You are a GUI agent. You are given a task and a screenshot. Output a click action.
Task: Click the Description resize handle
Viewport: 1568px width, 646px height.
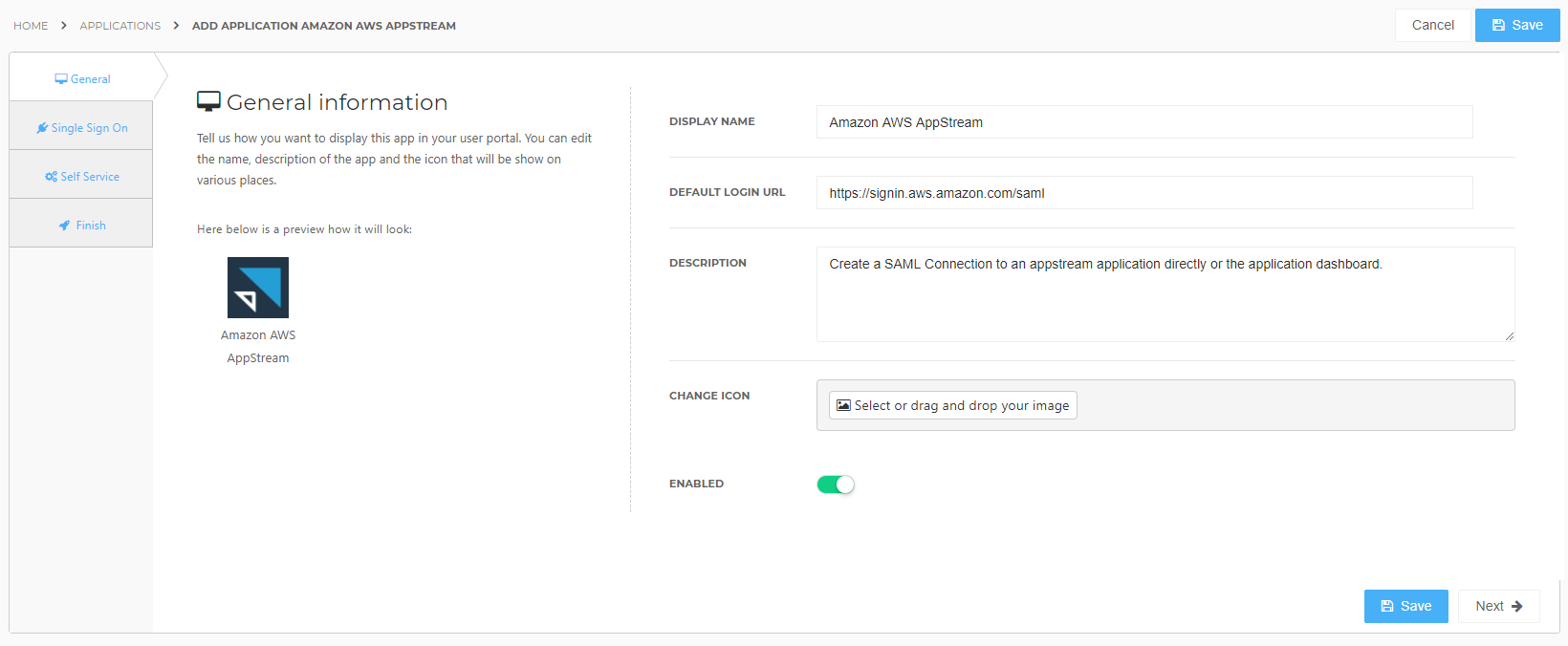(1509, 335)
